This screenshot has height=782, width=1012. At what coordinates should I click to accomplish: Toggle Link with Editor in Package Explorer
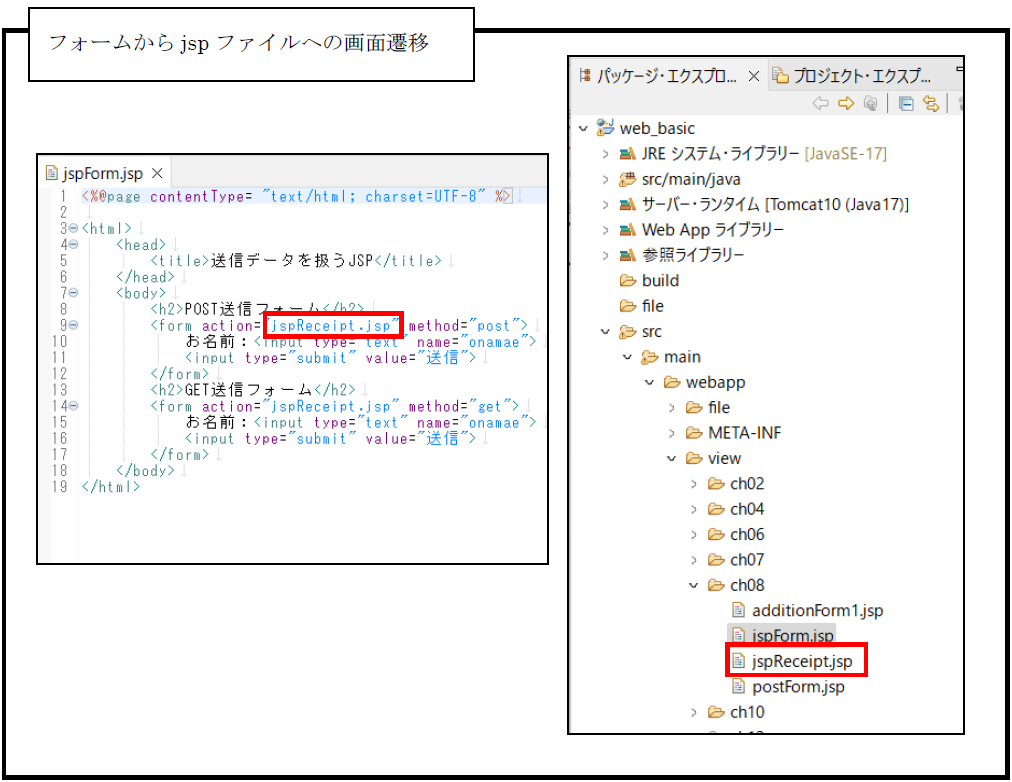pos(931,103)
